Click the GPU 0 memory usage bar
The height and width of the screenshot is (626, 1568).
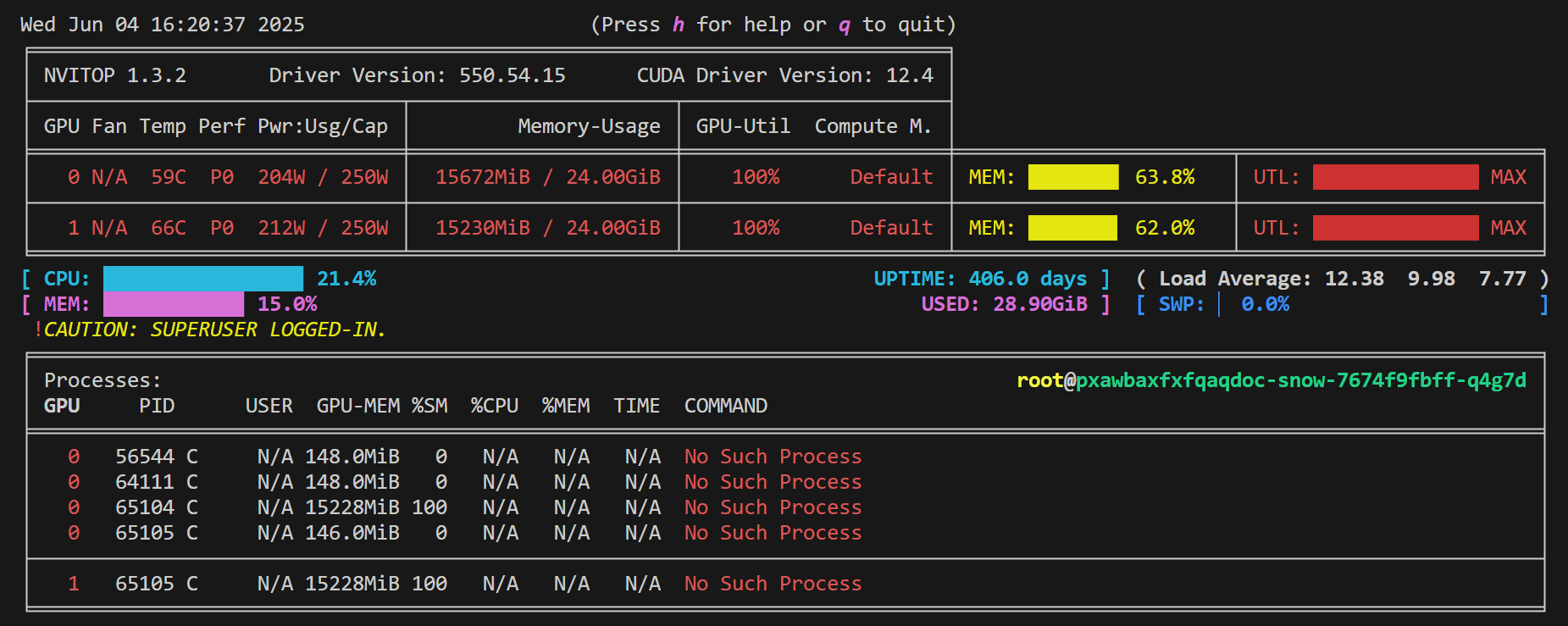[x=1073, y=177]
